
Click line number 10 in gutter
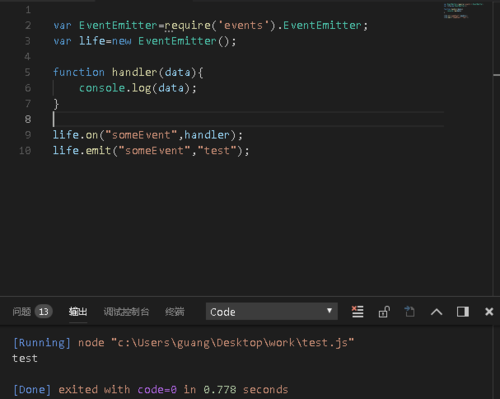tap(25, 151)
